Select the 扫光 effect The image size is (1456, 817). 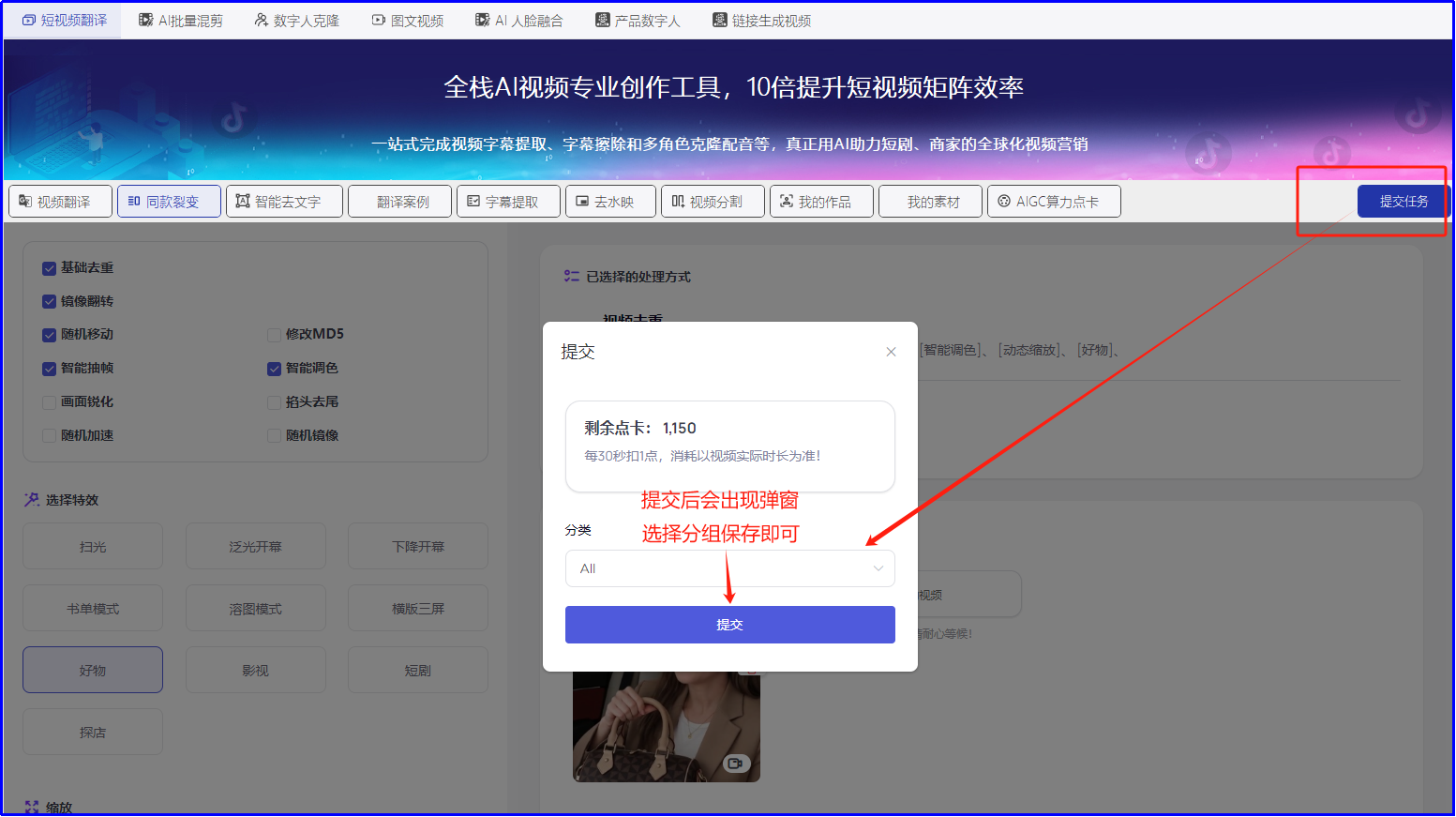pyautogui.click(x=93, y=547)
